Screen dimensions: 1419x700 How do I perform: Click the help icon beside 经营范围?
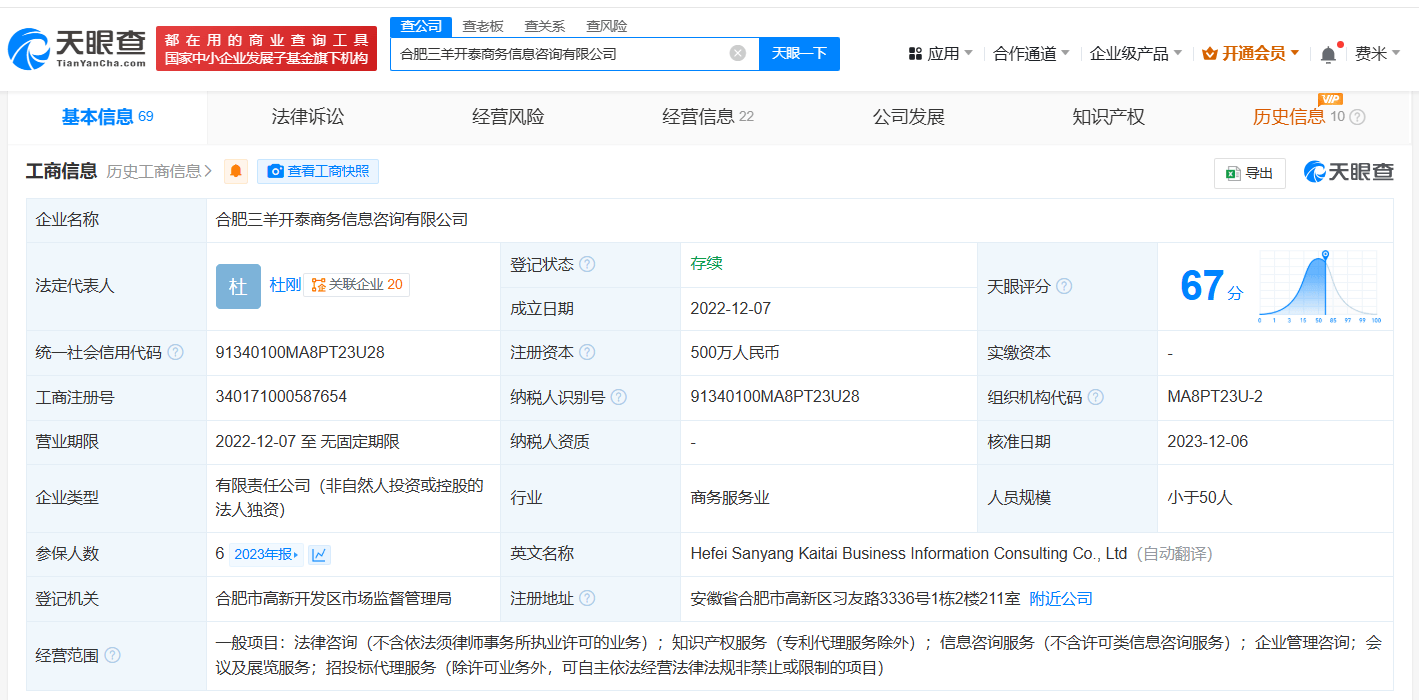pos(112,655)
